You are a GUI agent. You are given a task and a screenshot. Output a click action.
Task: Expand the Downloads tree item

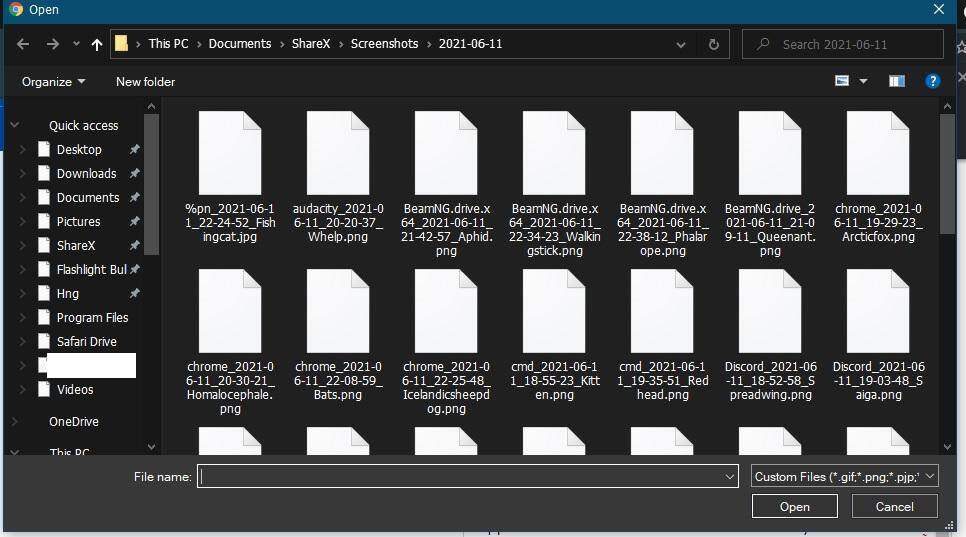(23, 174)
